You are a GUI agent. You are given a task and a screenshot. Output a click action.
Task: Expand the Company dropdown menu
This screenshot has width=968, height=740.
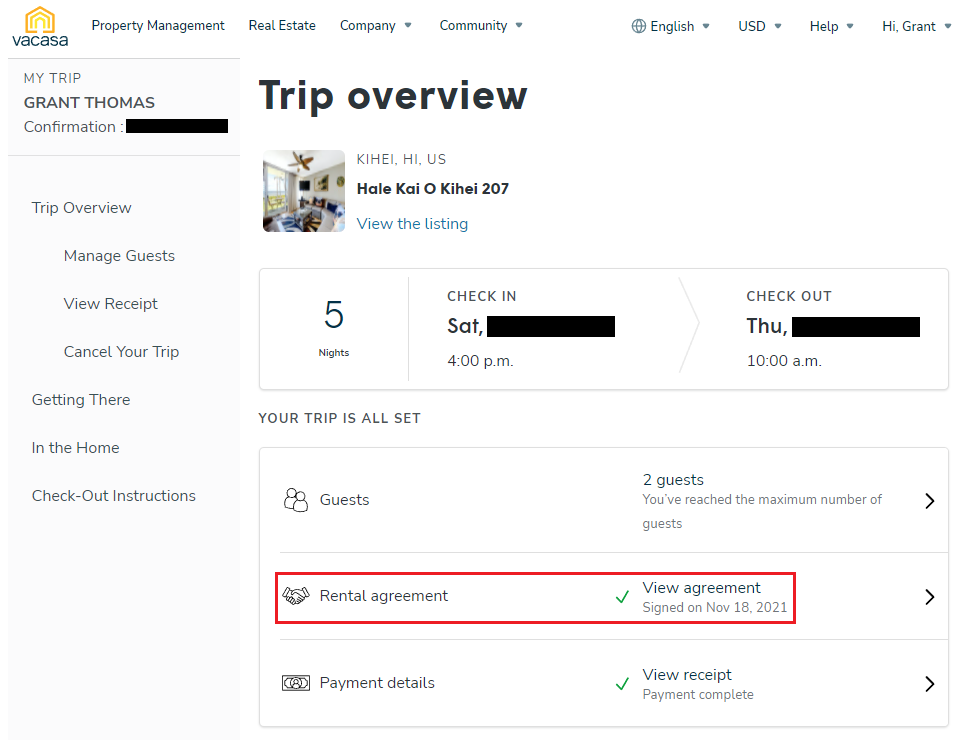(x=375, y=25)
